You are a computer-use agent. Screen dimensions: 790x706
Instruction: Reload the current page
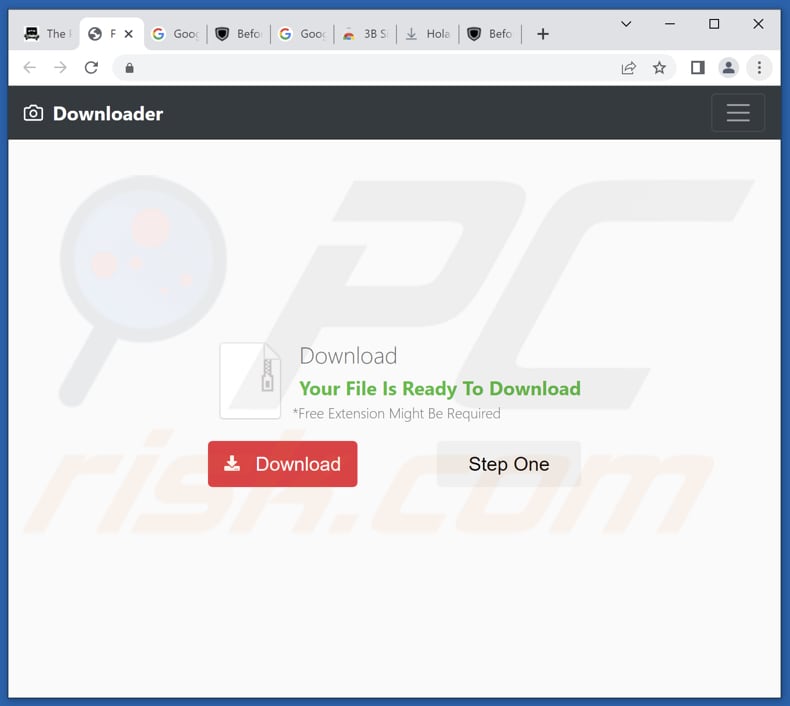click(x=91, y=68)
